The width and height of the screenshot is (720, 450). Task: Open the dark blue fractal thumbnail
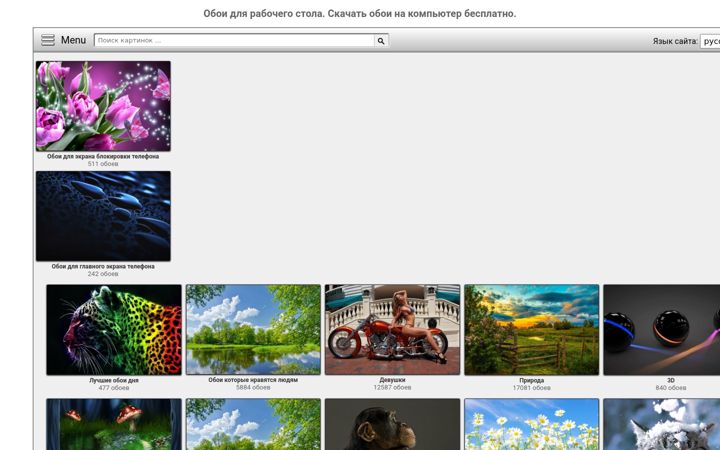pos(103,216)
